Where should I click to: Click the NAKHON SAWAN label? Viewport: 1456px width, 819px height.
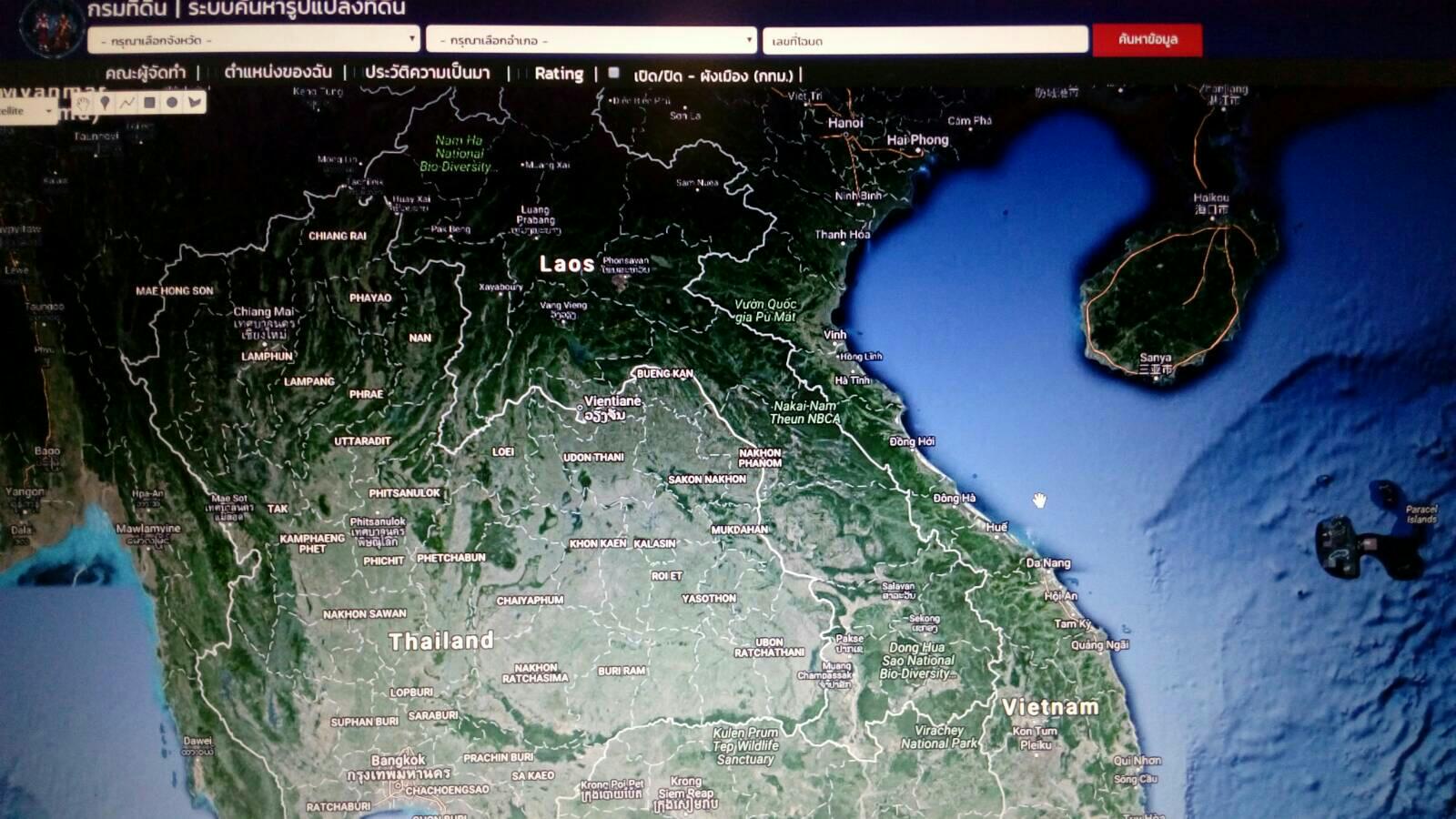point(365,614)
